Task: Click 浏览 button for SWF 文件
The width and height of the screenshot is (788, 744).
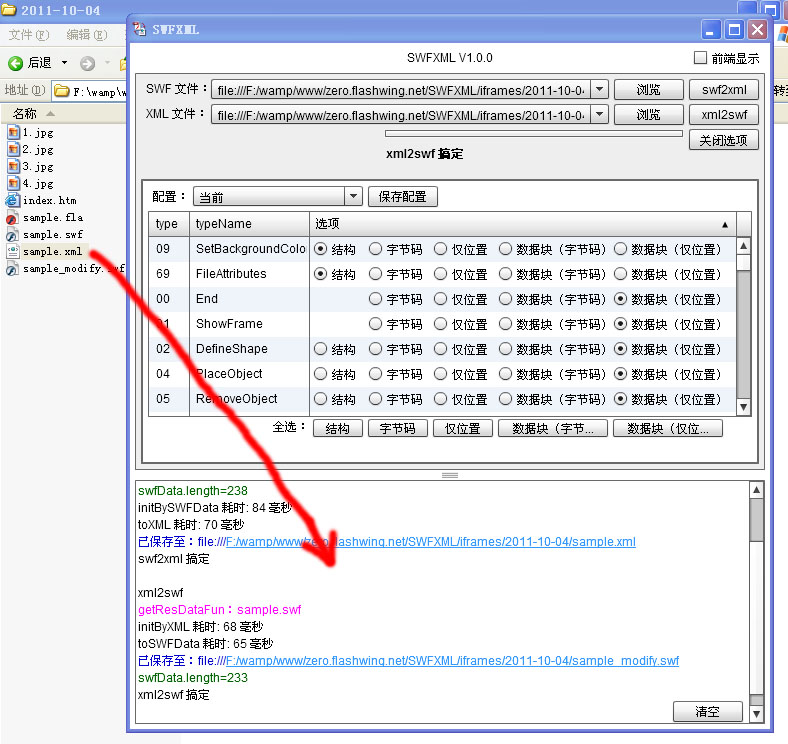Action: 648,89
